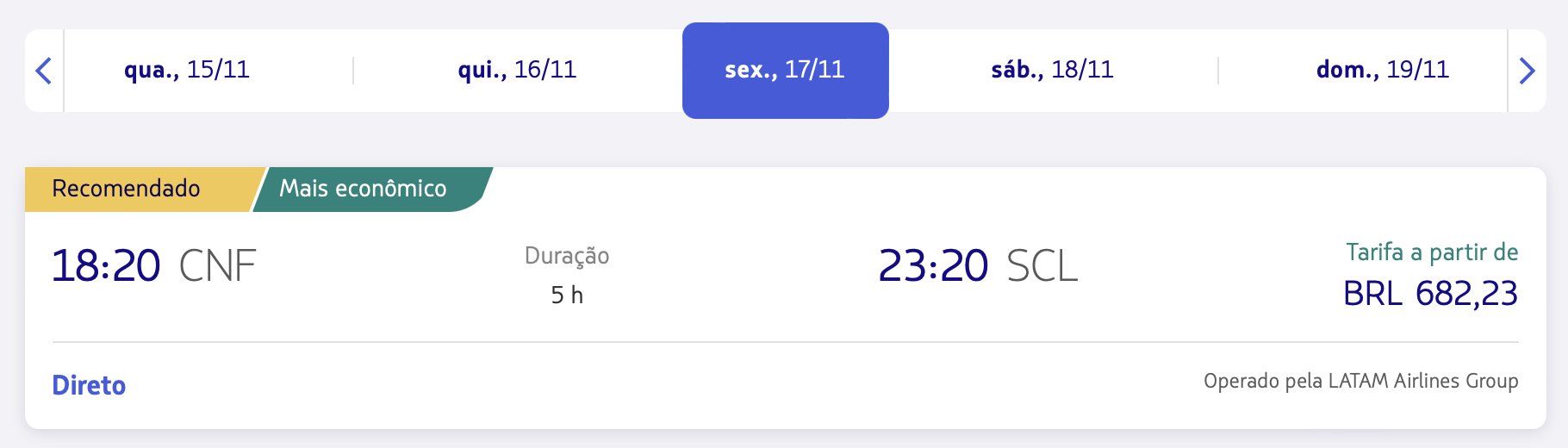Click the SCL destination airport code

pos(1042,266)
